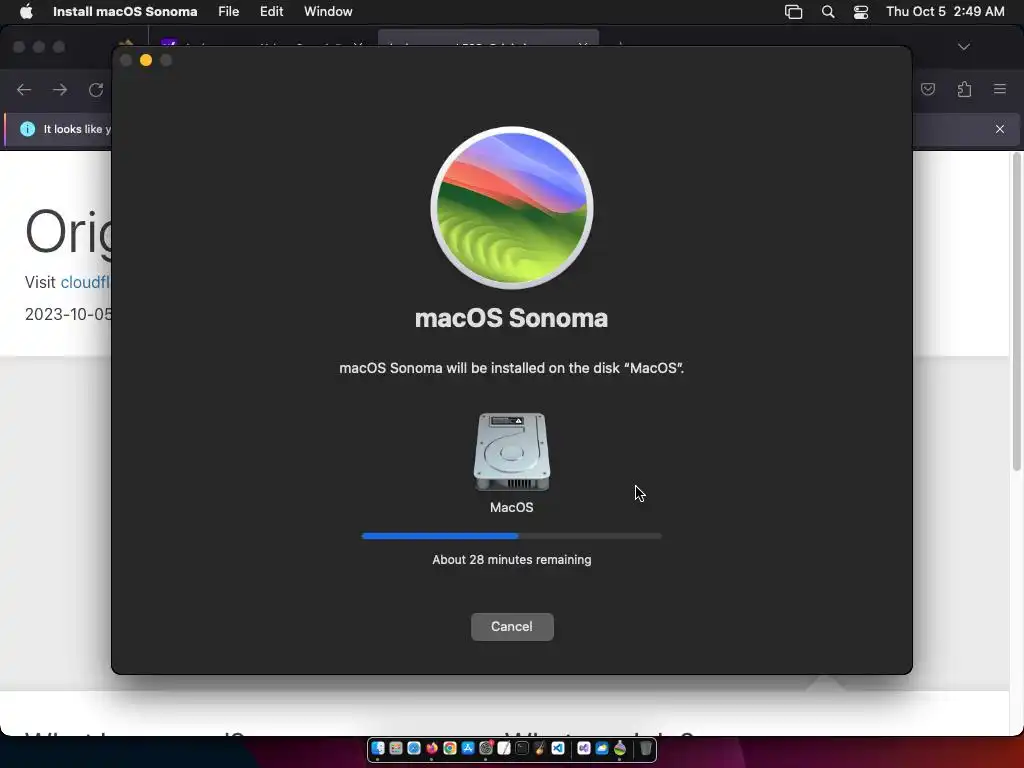Click the cloudflare link on the page
1024x768 pixels.
(x=86, y=282)
